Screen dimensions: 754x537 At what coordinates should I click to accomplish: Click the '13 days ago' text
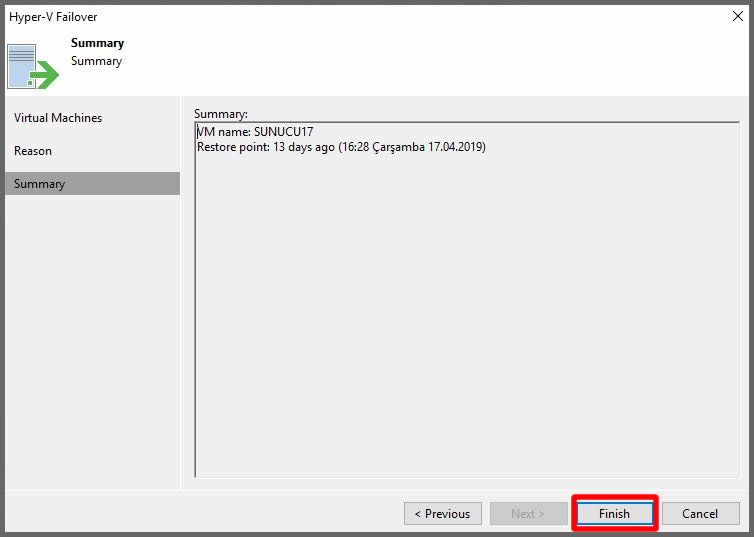(307, 147)
